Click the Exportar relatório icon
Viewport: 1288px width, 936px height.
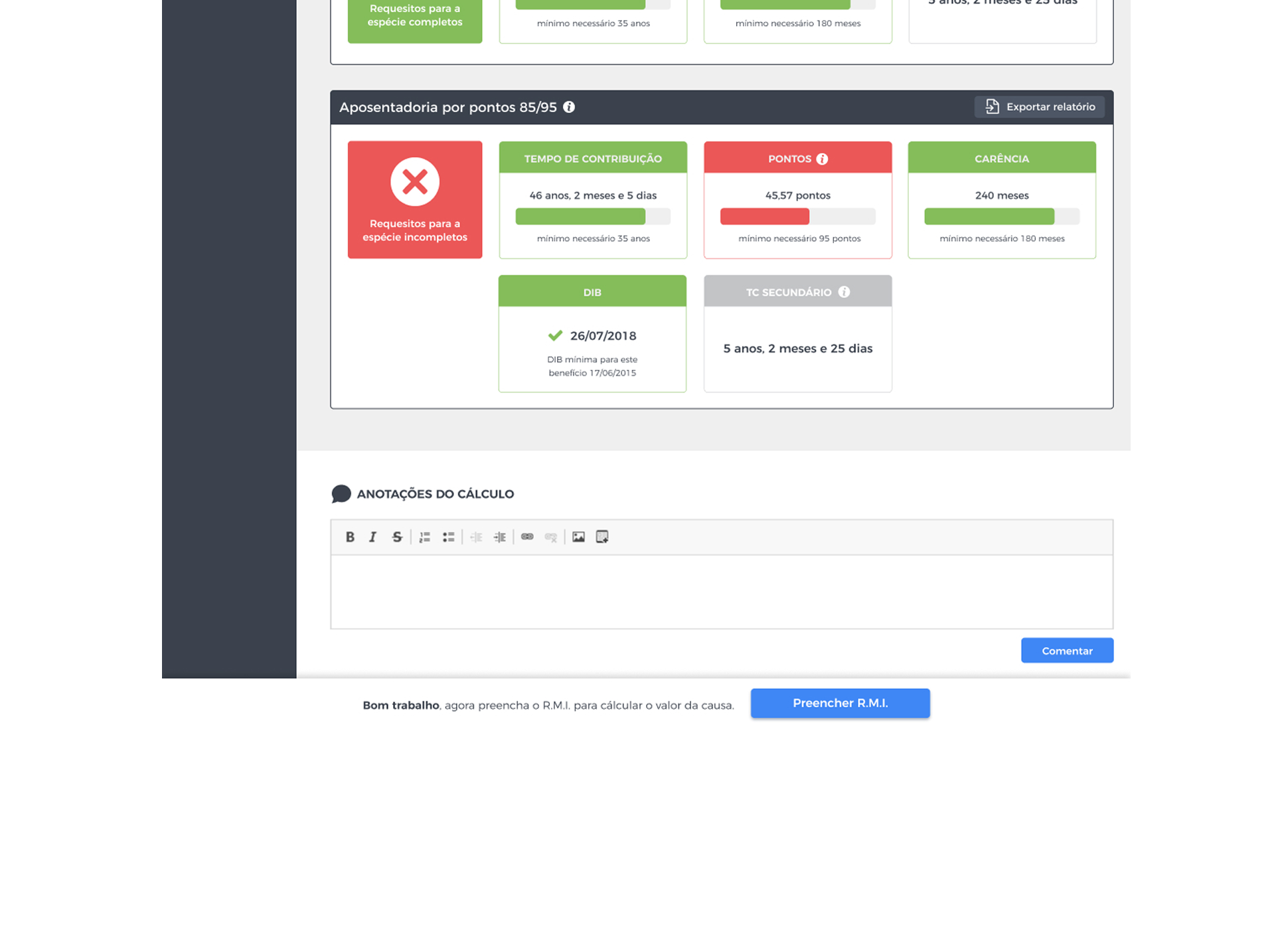[x=993, y=106]
